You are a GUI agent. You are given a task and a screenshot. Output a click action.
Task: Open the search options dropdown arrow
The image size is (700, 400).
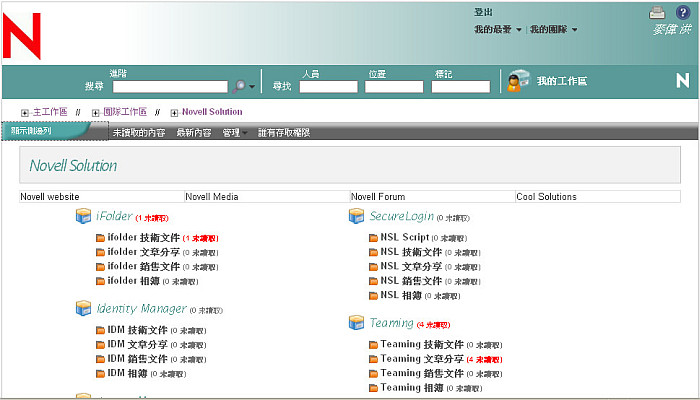coord(252,87)
